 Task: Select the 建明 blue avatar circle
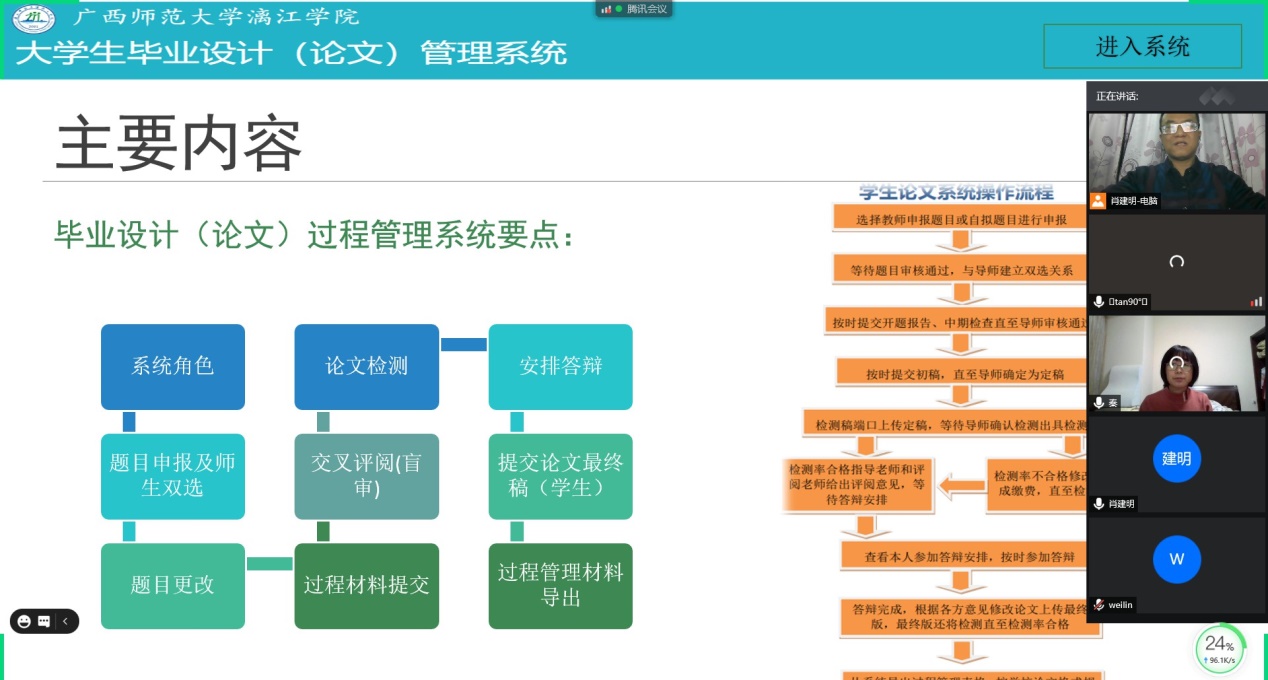tap(1176, 458)
